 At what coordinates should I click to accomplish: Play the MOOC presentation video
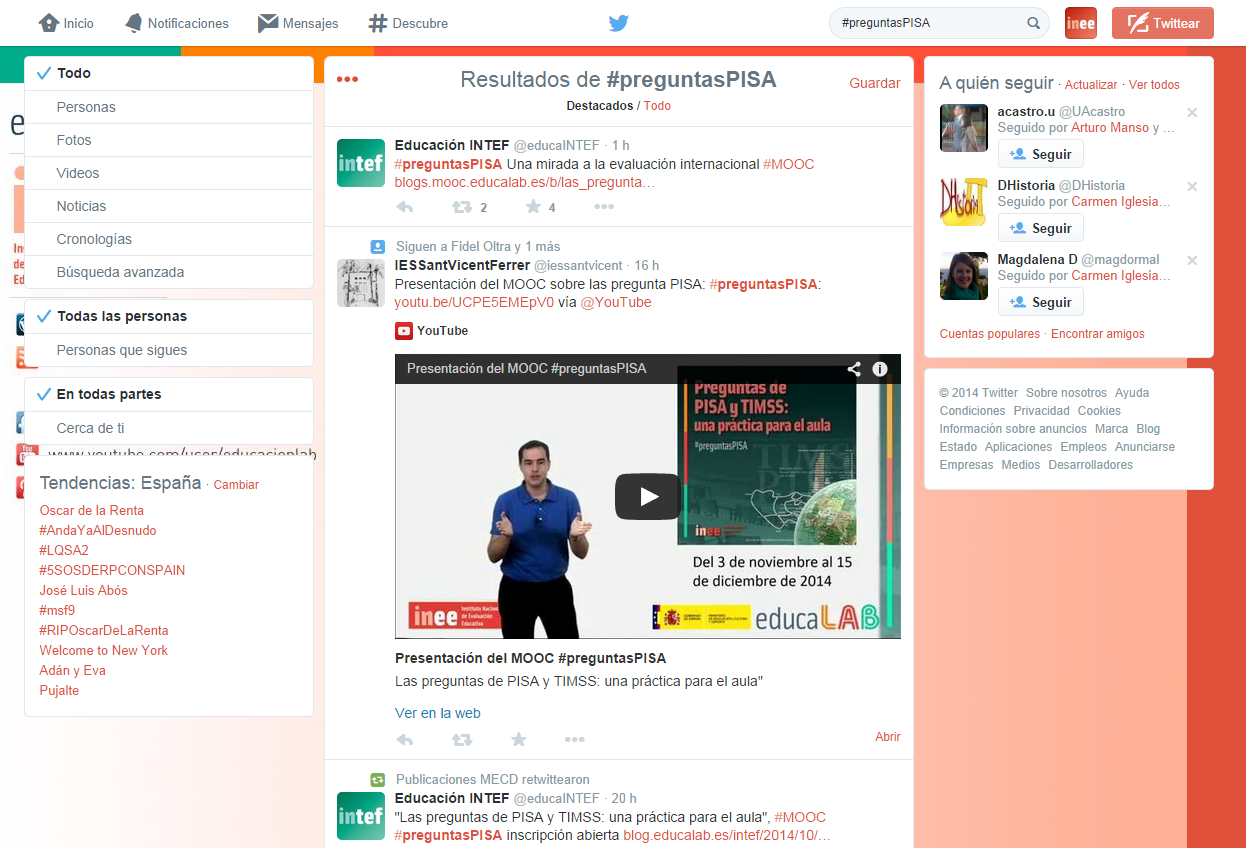coord(648,496)
